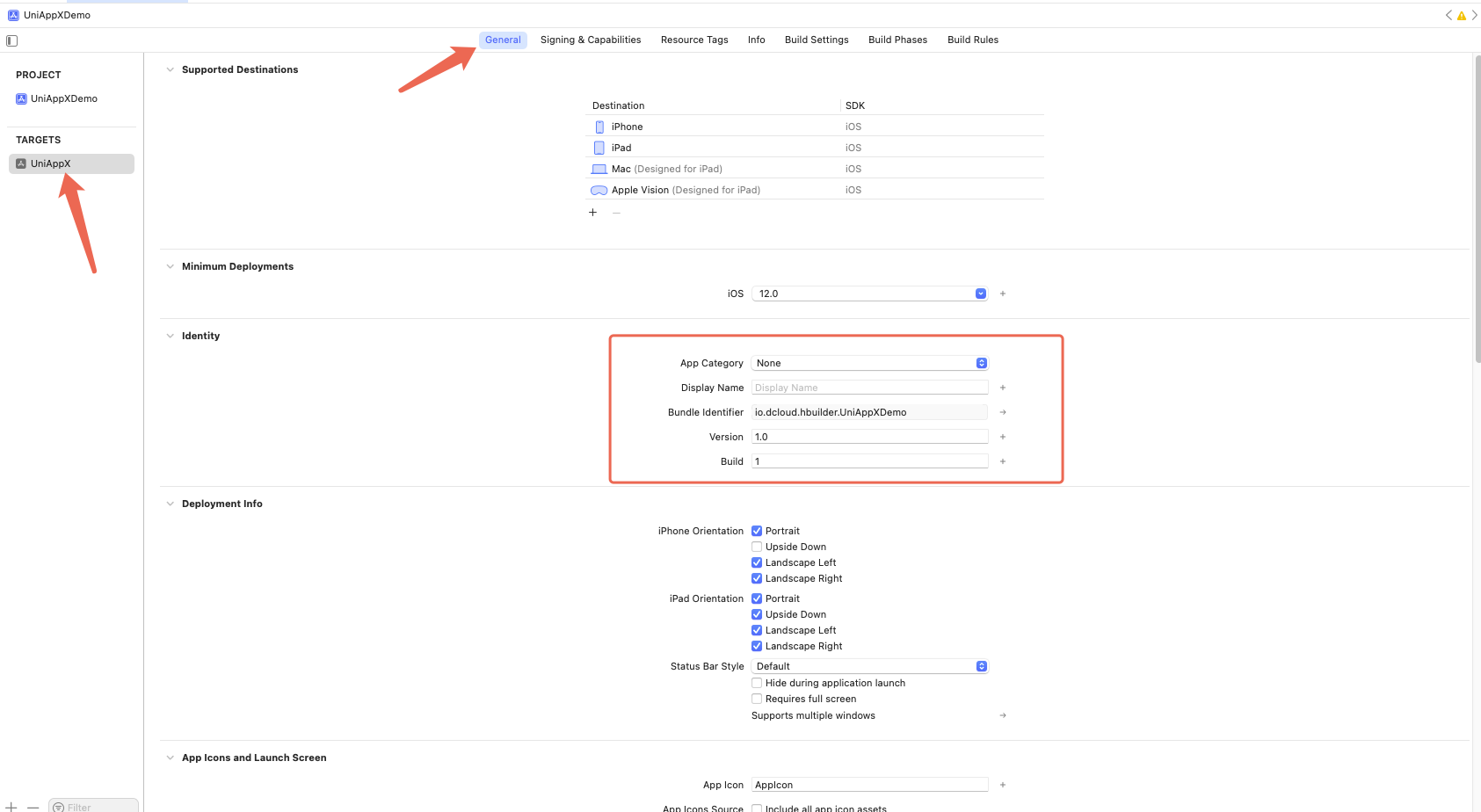
Task: Select the iPhone destination icon
Action: pyautogui.click(x=599, y=127)
